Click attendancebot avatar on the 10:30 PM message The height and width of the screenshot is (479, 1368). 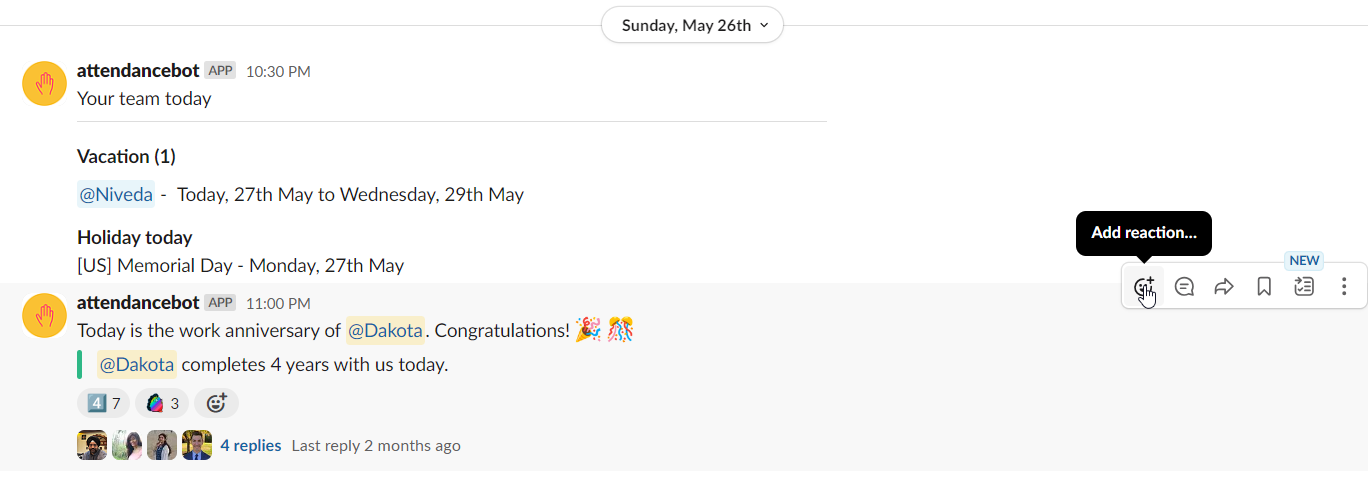45,84
